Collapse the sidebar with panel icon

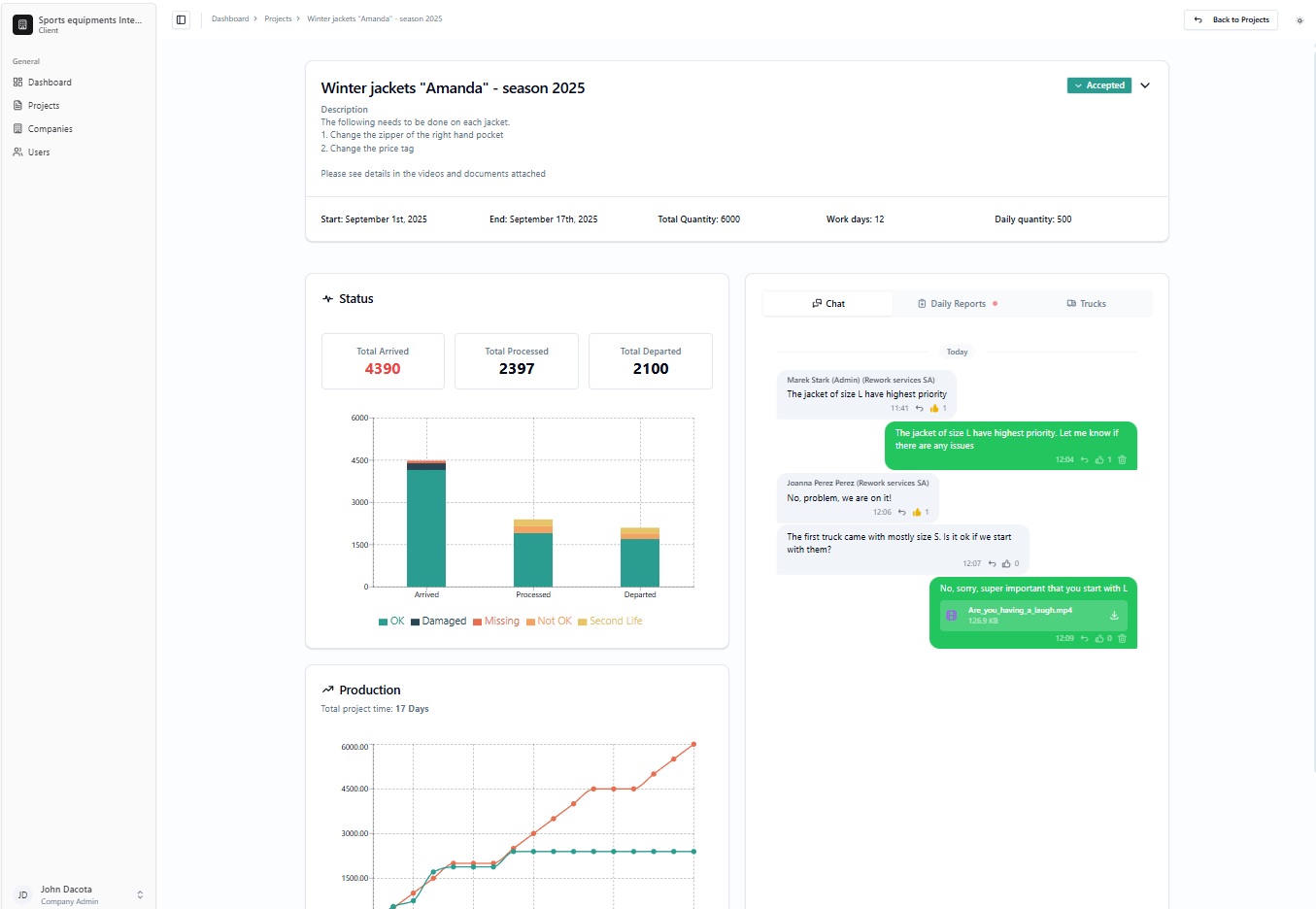coord(181,19)
